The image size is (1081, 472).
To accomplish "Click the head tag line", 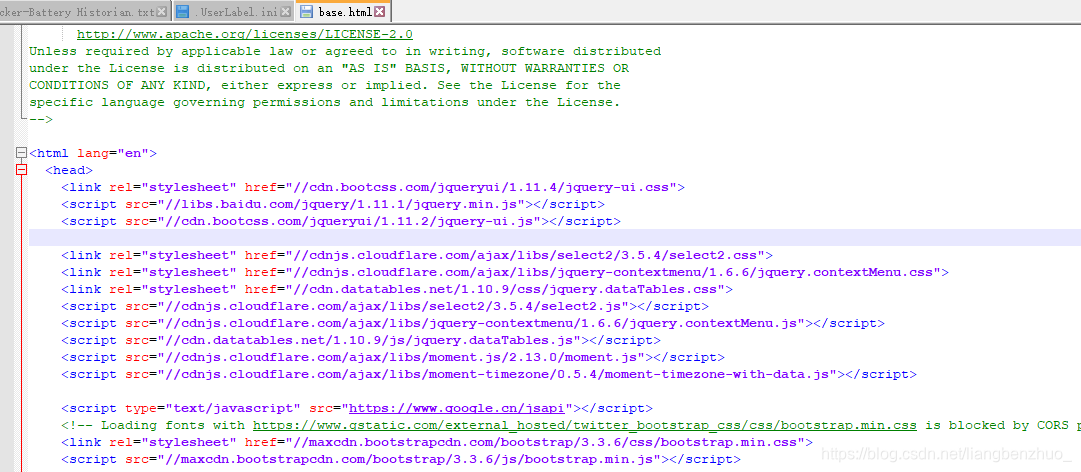I will click(x=69, y=170).
